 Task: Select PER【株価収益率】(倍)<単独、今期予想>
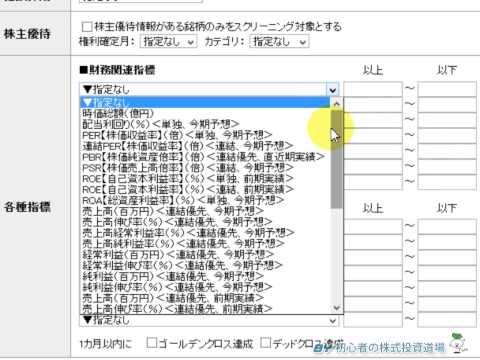(205, 135)
